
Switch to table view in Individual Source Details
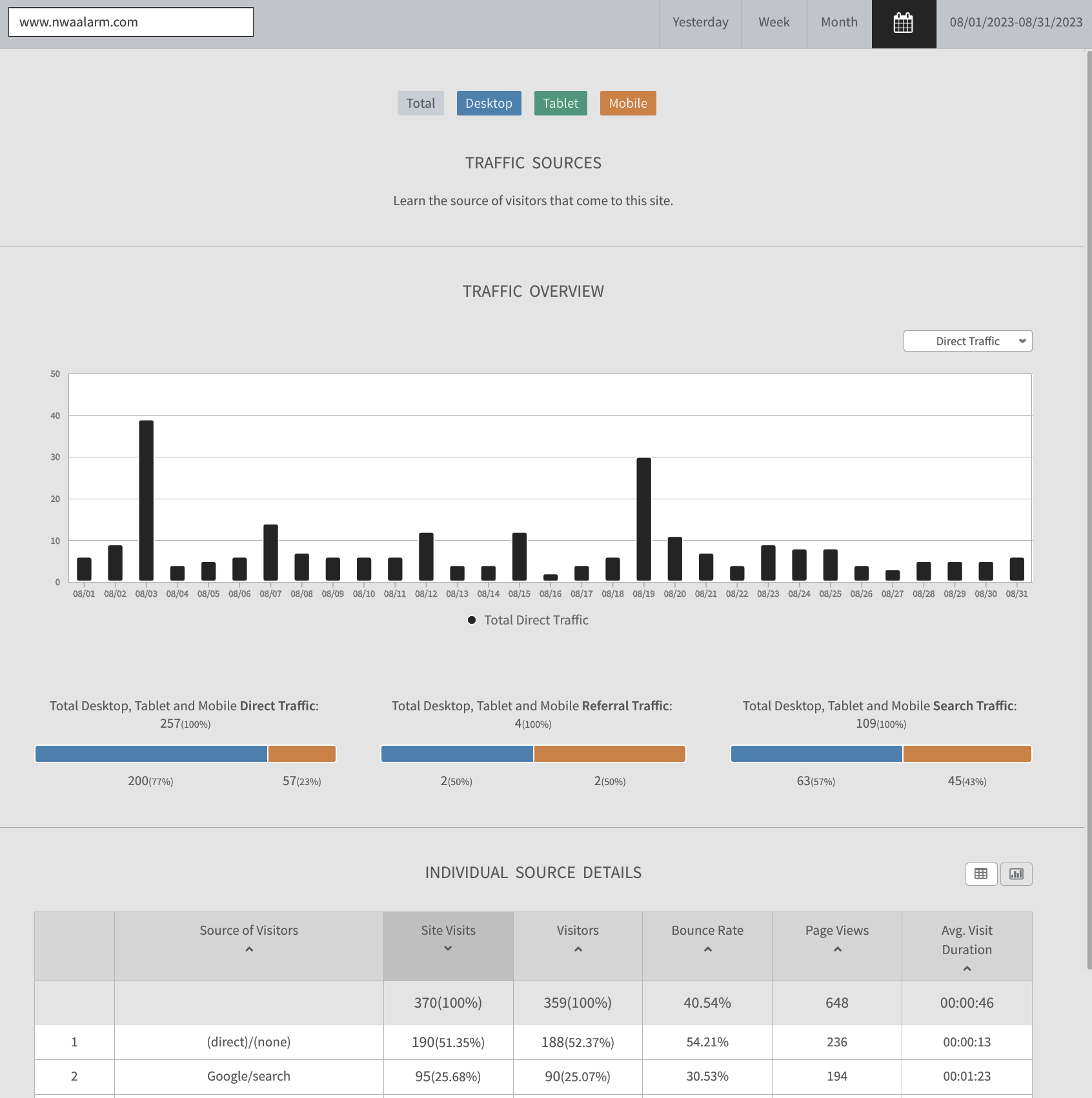click(981, 874)
